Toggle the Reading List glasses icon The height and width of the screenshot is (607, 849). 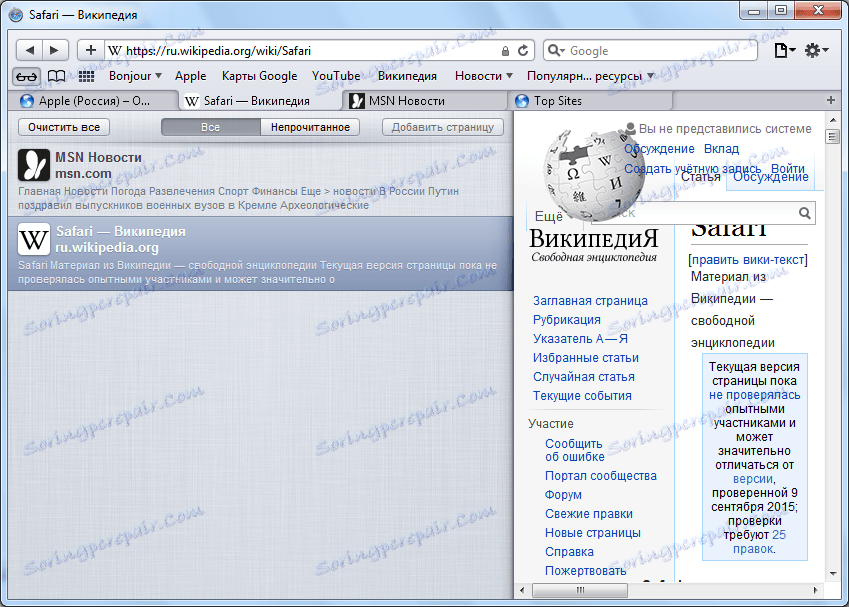click(26, 76)
